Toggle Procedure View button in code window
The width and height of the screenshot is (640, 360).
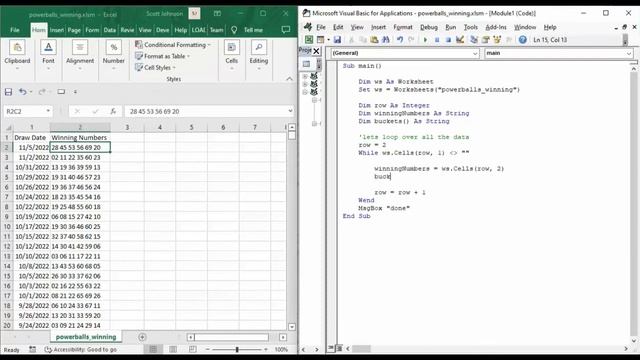[331, 348]
